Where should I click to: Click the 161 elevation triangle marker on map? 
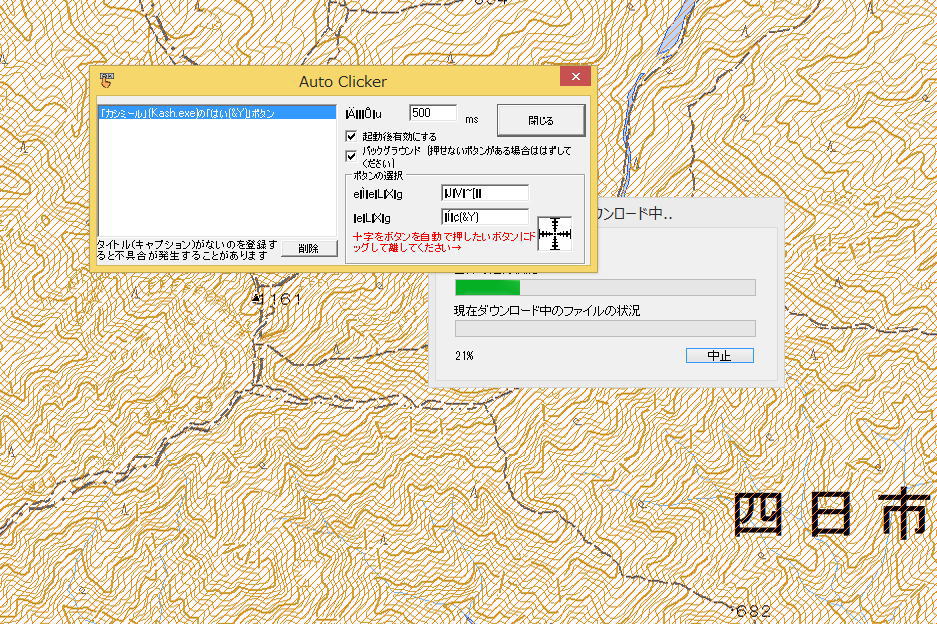point(257,298)
